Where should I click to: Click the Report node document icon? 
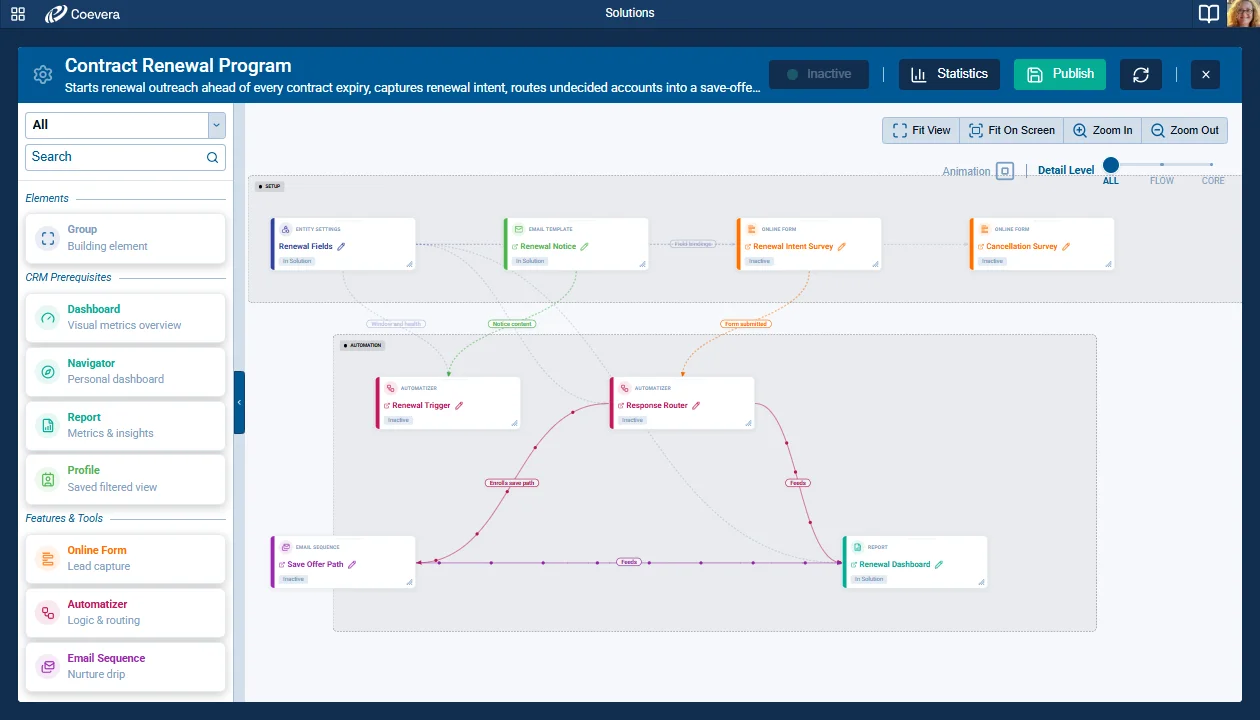857,547
